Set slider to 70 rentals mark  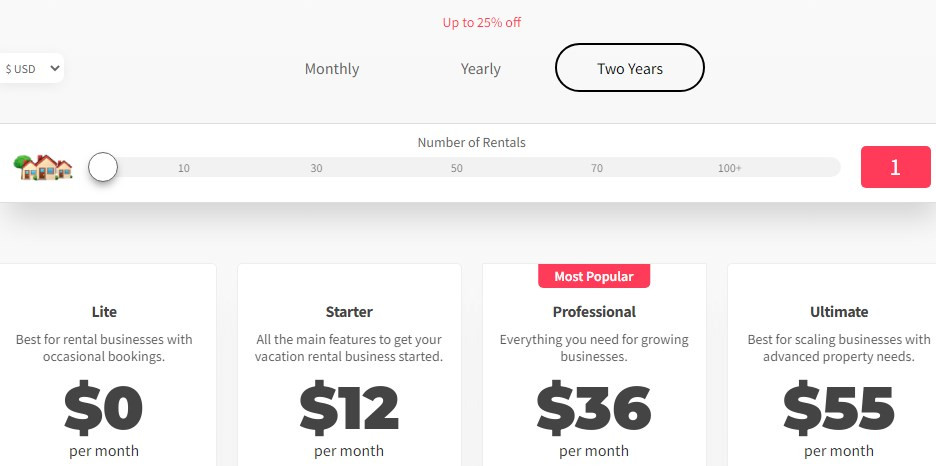597,168
